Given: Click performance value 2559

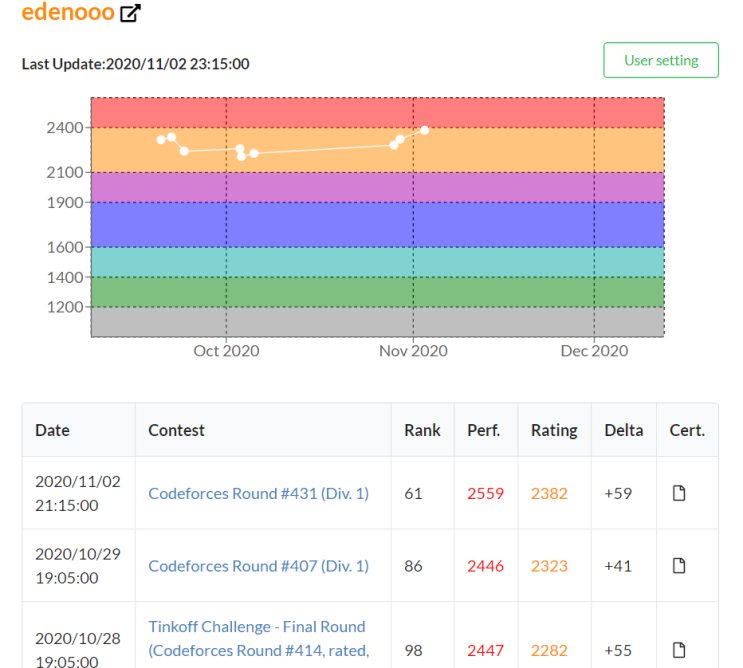Looking at the screenshot, I should [485, 494].
